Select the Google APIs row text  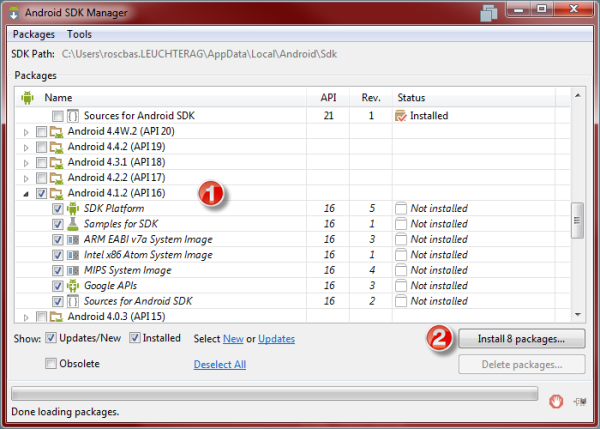click(x=110, y=286)
